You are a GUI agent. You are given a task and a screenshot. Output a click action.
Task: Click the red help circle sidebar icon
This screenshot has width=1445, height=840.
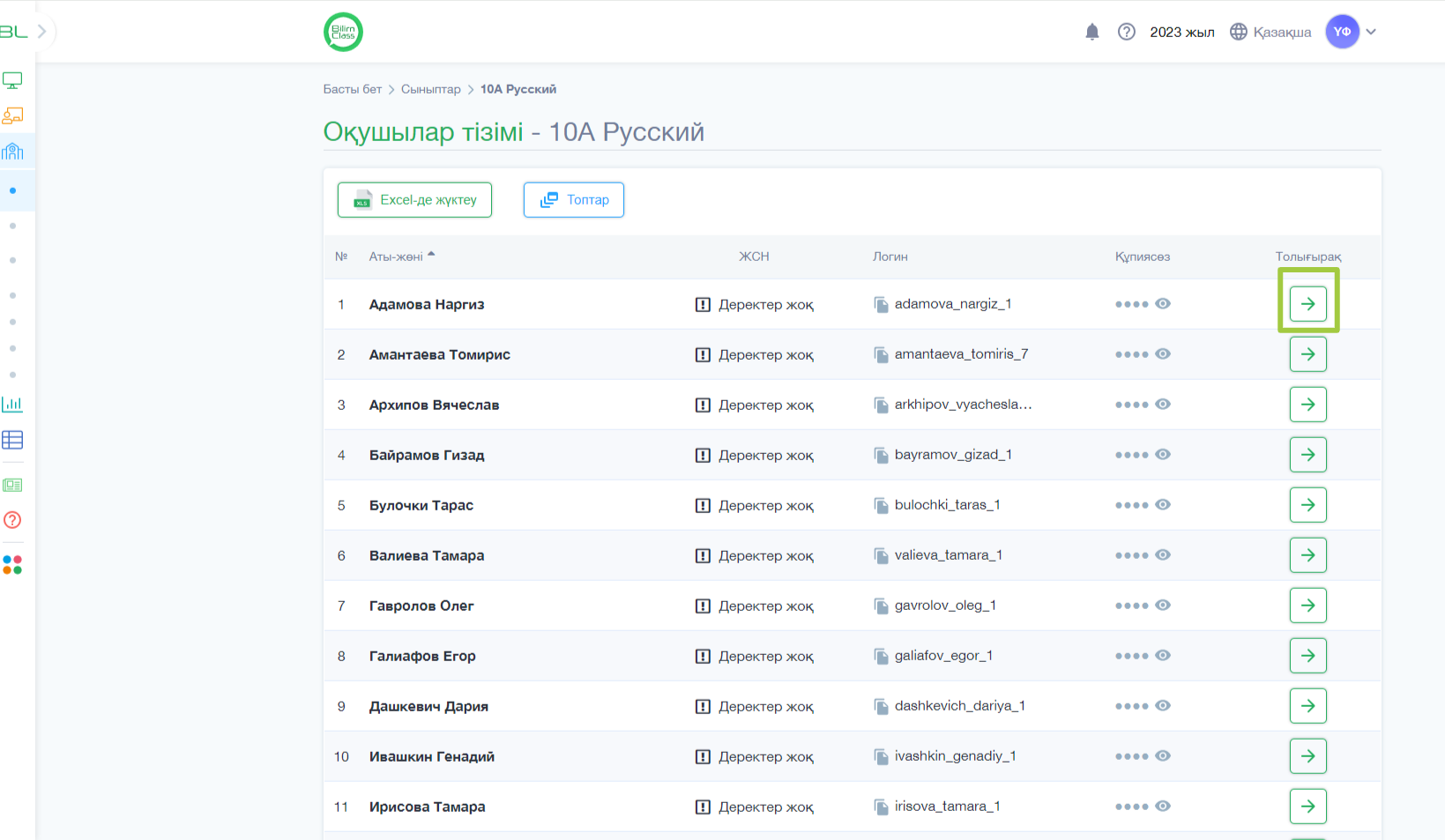(x=12, y=520)
